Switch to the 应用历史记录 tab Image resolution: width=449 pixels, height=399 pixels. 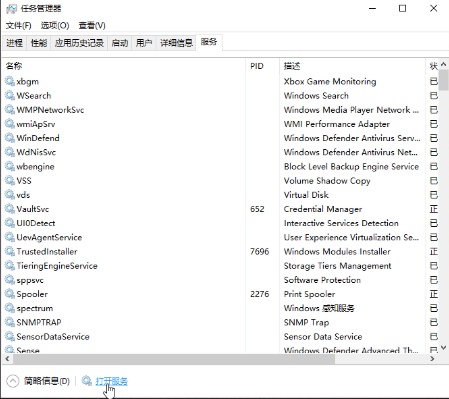[x=79, y=43]
